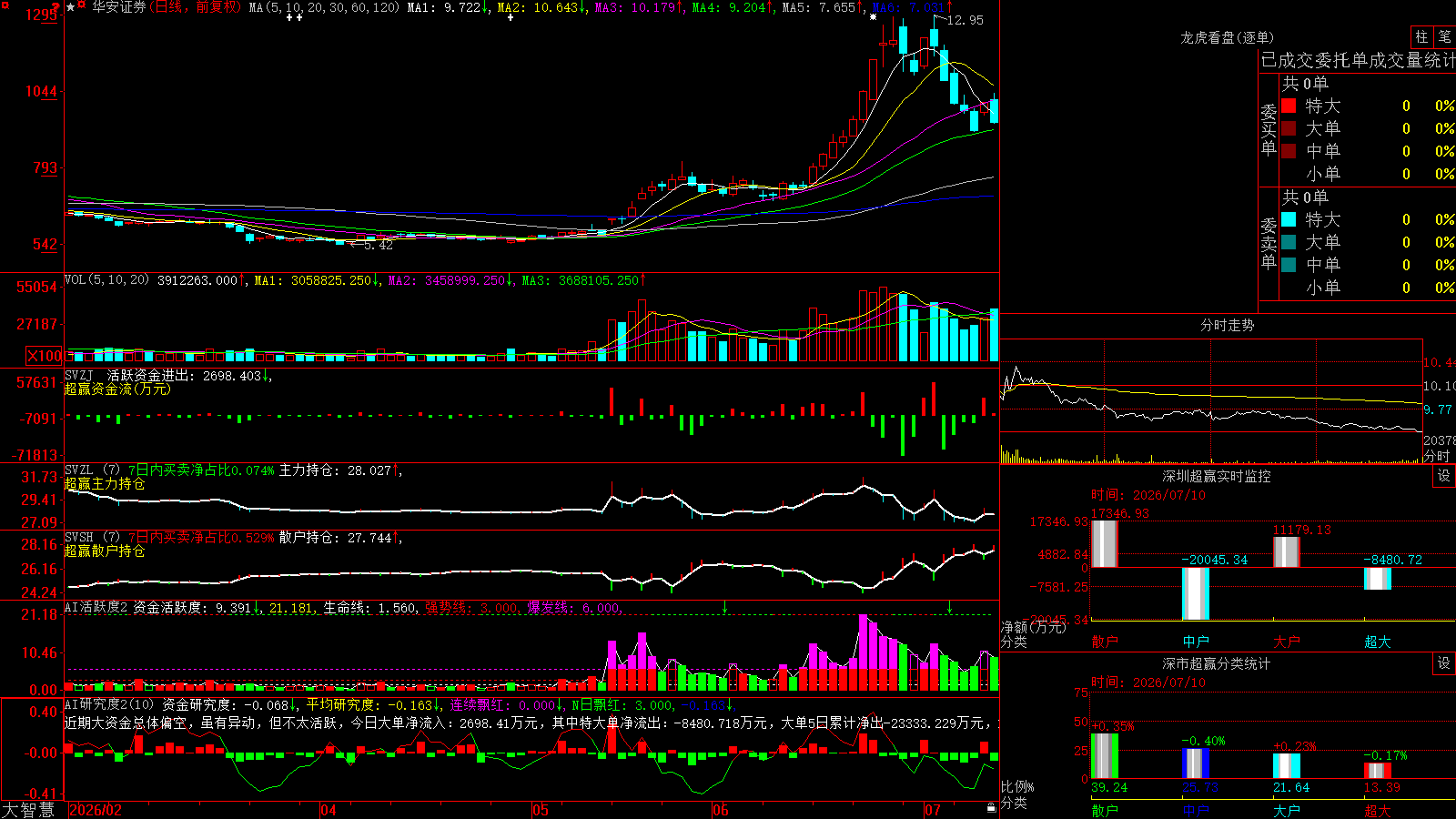Screen dimensions: 1456x819
Task: Click the white star icon beside 华安证券
Action: (x=71, y=7)
